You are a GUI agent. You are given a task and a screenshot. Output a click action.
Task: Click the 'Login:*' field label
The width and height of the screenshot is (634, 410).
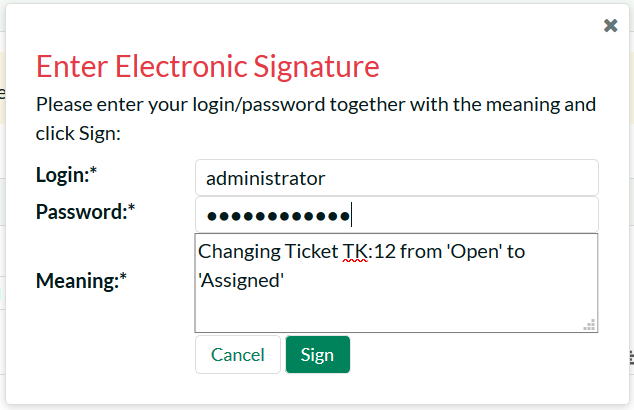(x=67, y=175)
